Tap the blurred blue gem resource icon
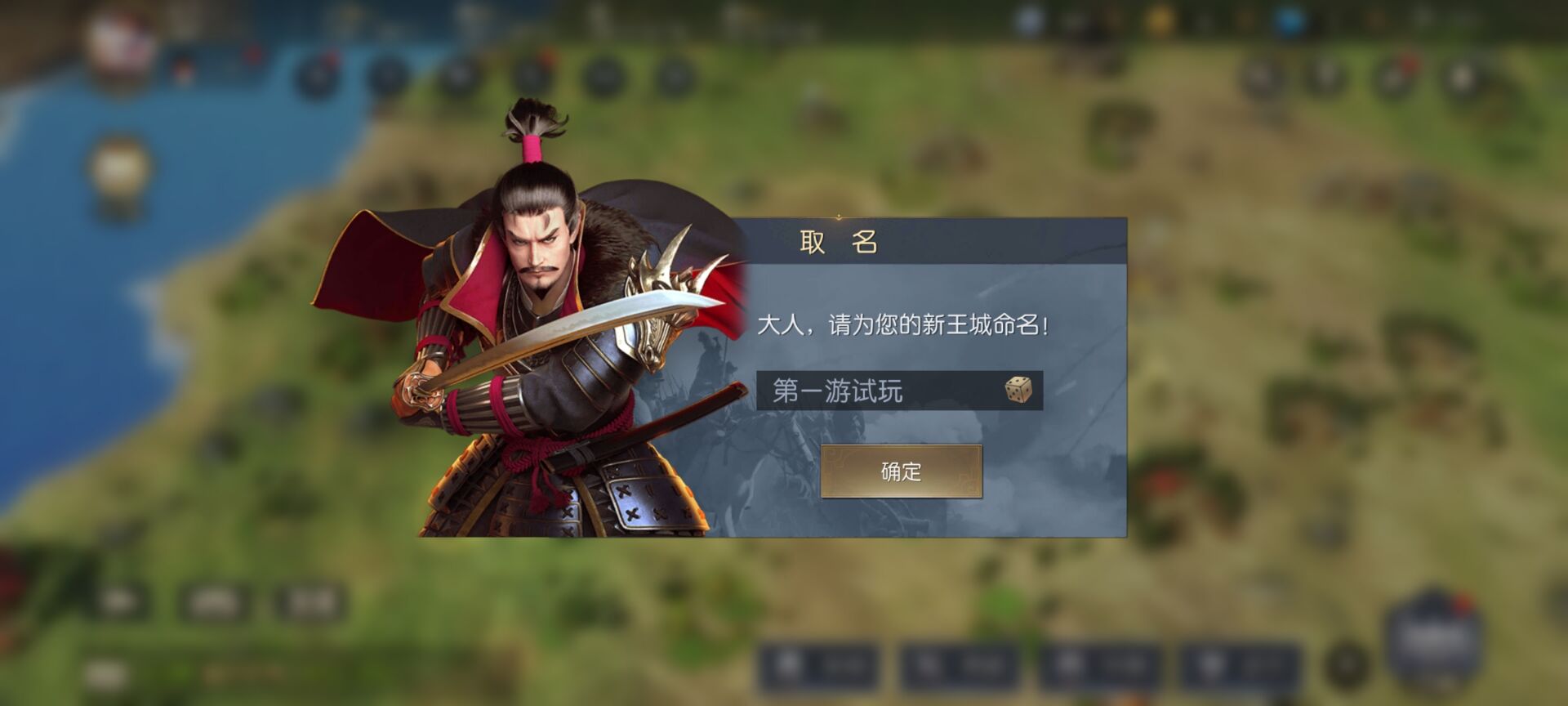Screen dimensions: 1568x706 [x=1289, y=20]
